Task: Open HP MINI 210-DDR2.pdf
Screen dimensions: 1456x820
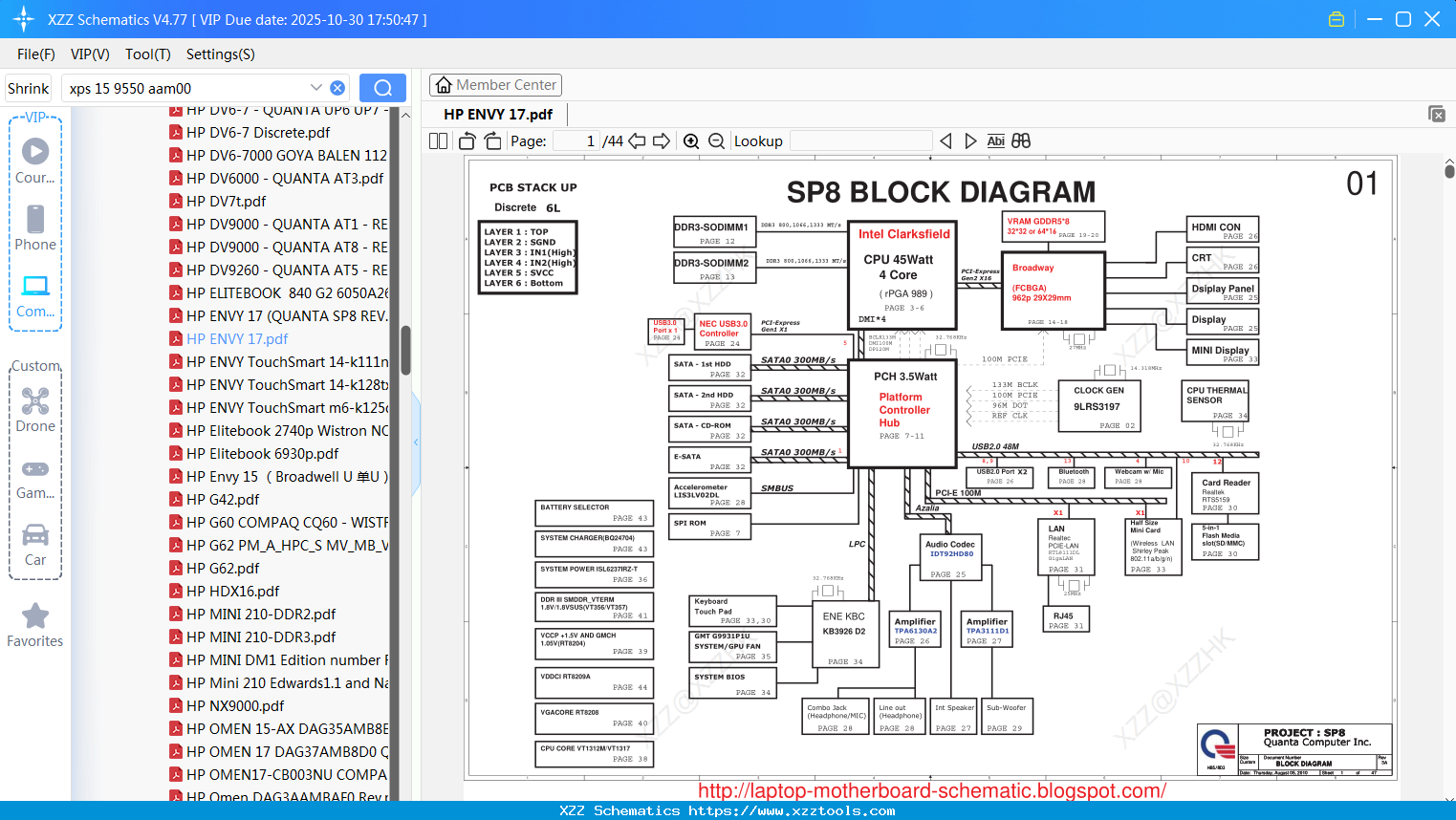Action: pos(261,615)
